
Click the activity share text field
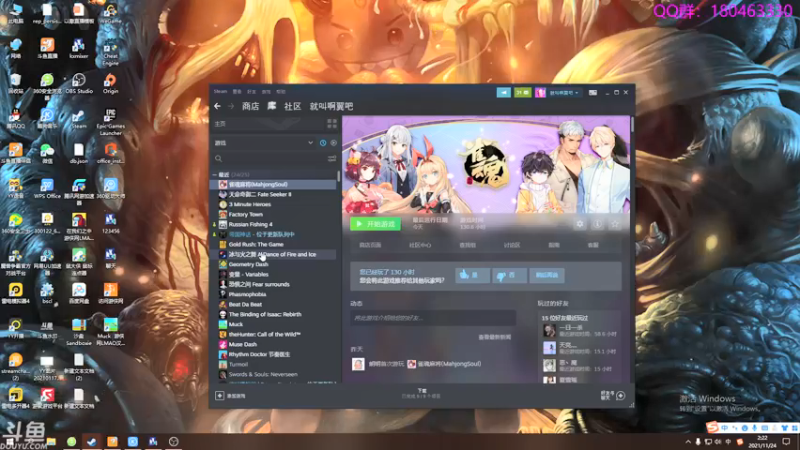tap(433, 318)
